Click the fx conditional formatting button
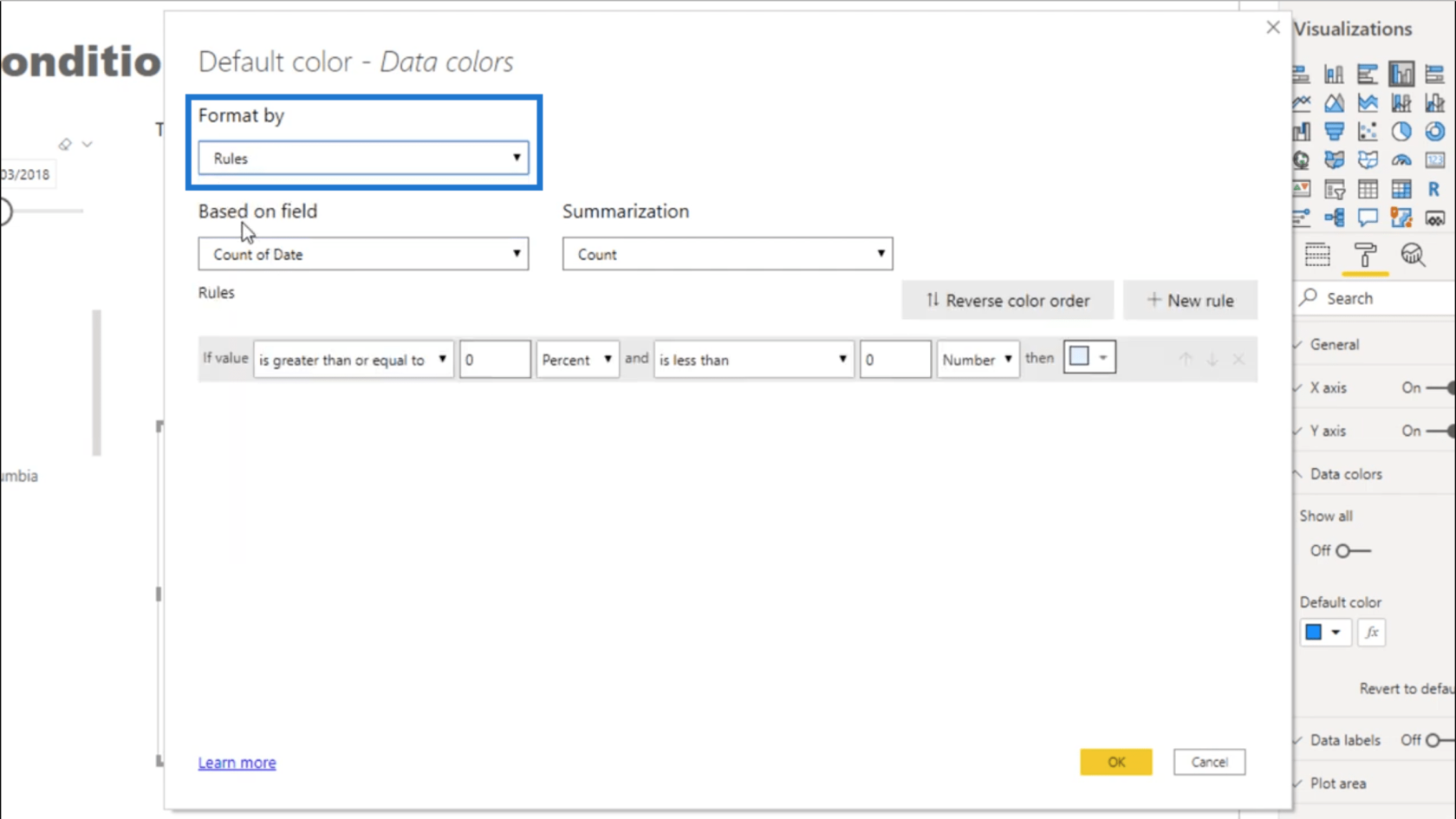 click(x=1371, y=633)
